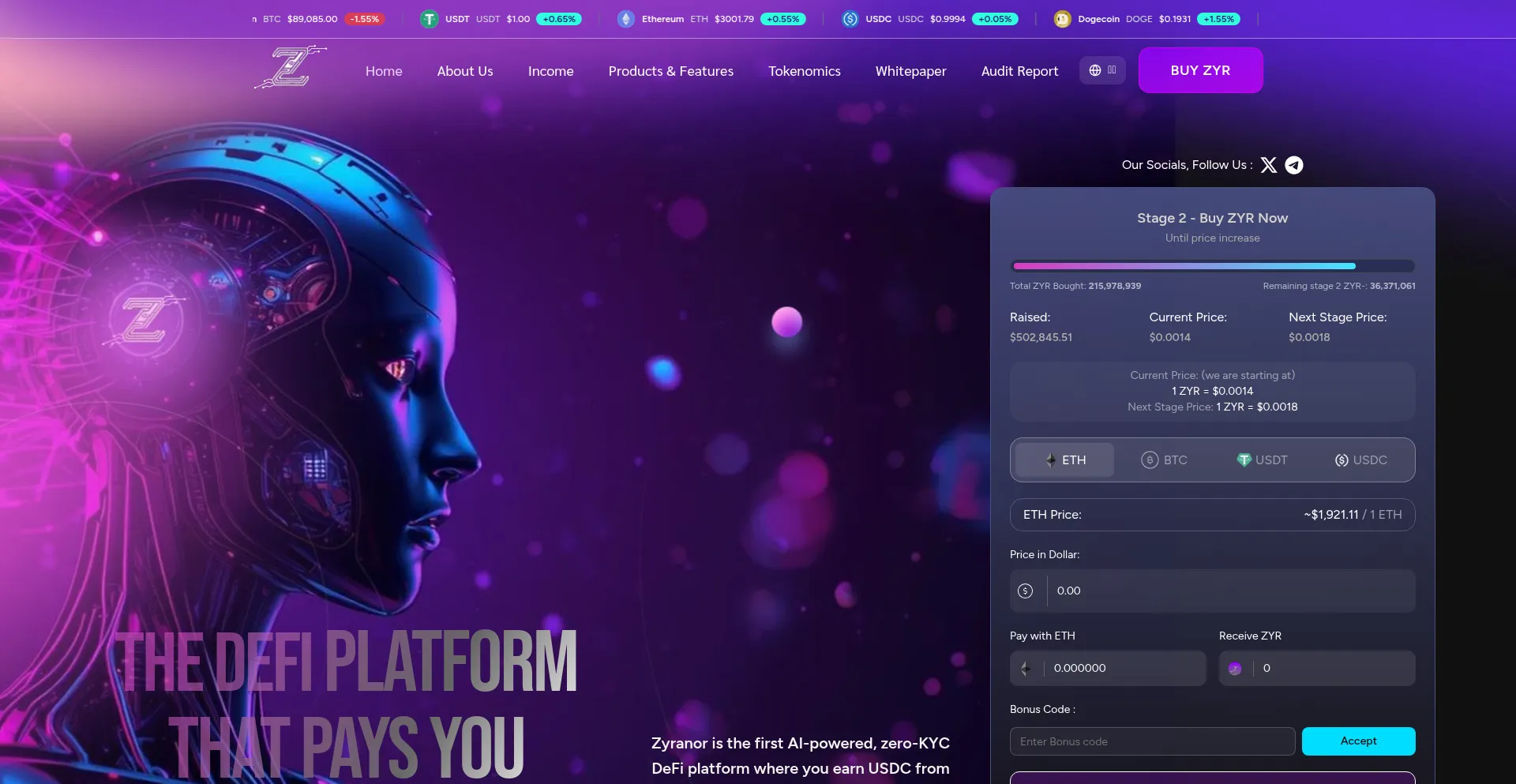Click the USDC +0.05% change badge

pyautogui.click(x=995, y=19)
